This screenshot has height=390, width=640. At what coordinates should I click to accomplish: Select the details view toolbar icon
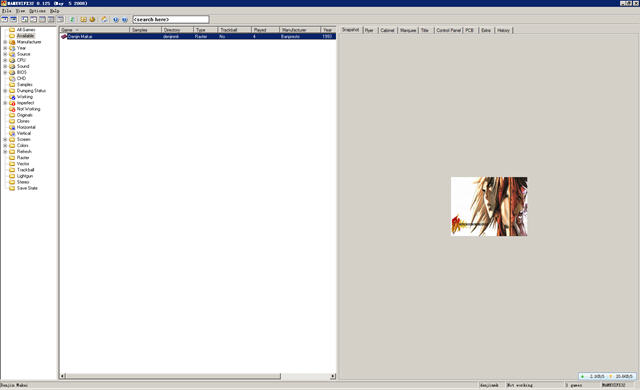pyautogui.click(x=51, y=19)
